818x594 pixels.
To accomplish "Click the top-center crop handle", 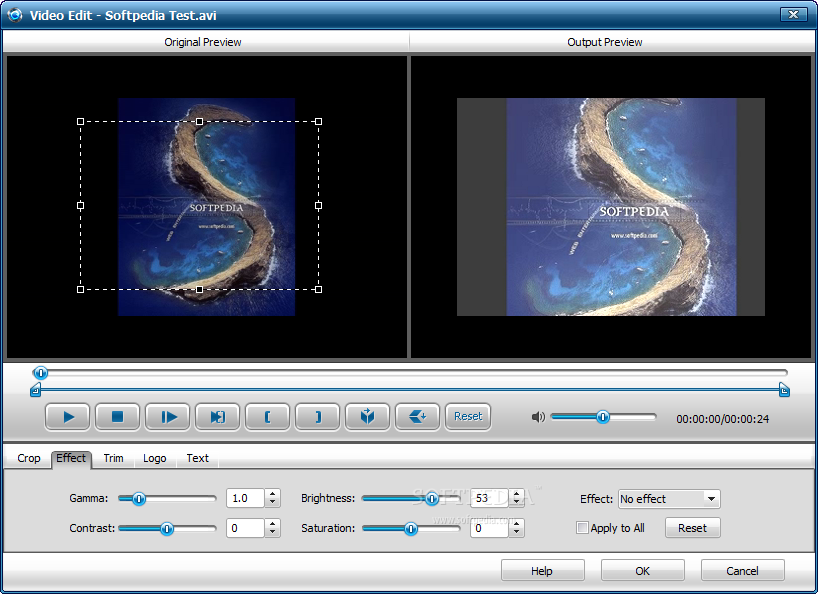I will 199,122.
